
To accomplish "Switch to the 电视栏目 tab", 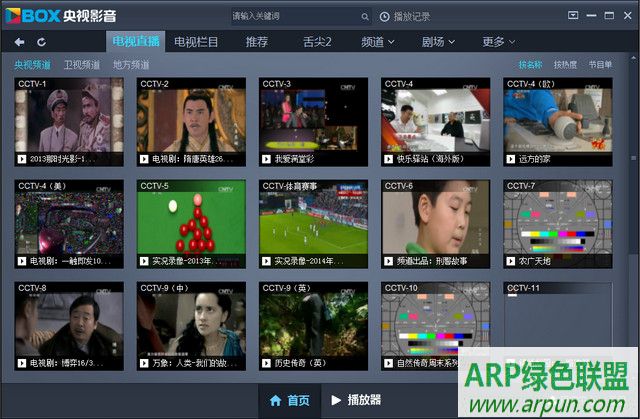I will pyautogui.click(x=196, y=42).
